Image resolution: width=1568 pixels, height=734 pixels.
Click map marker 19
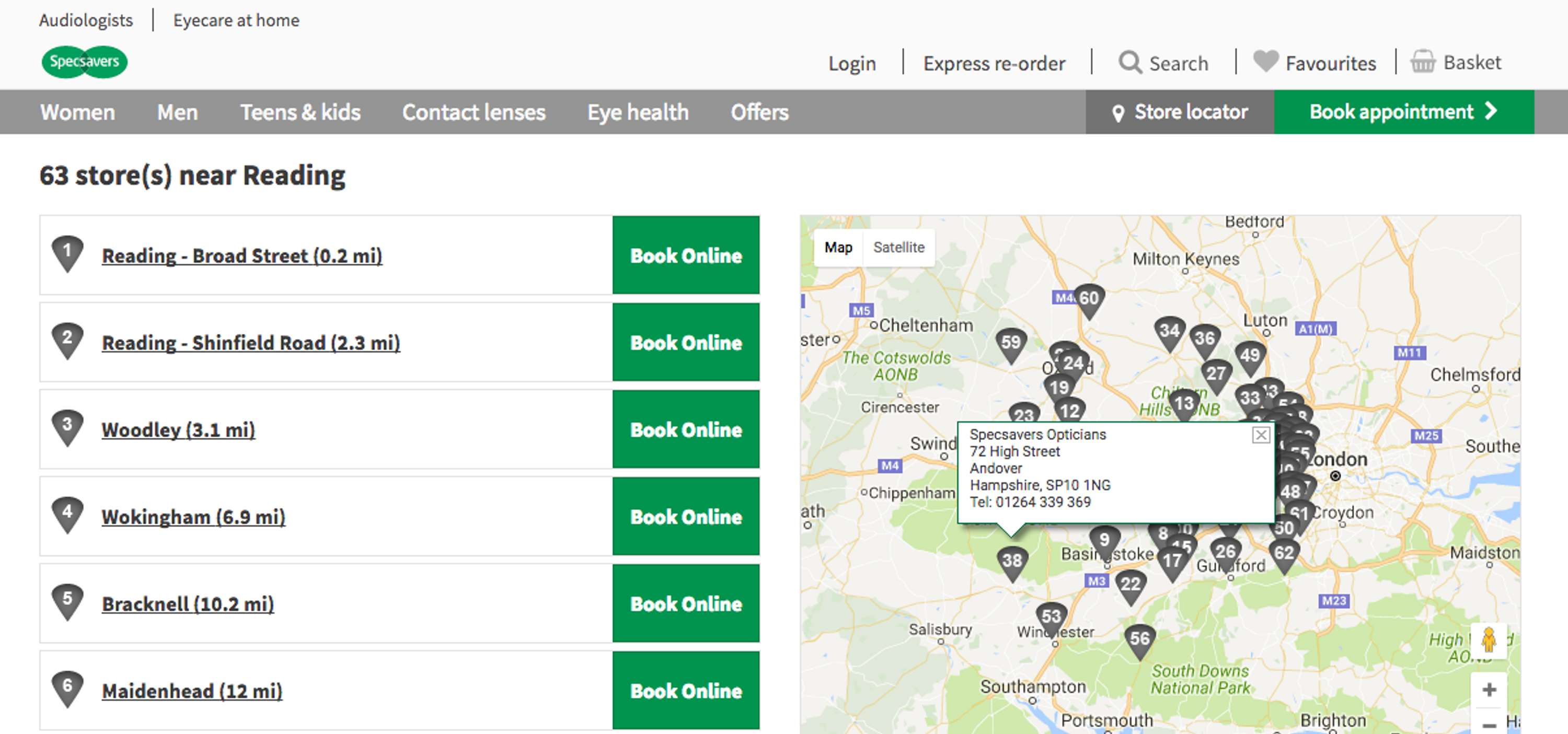pyautogui.click(x=1059, y=390)
